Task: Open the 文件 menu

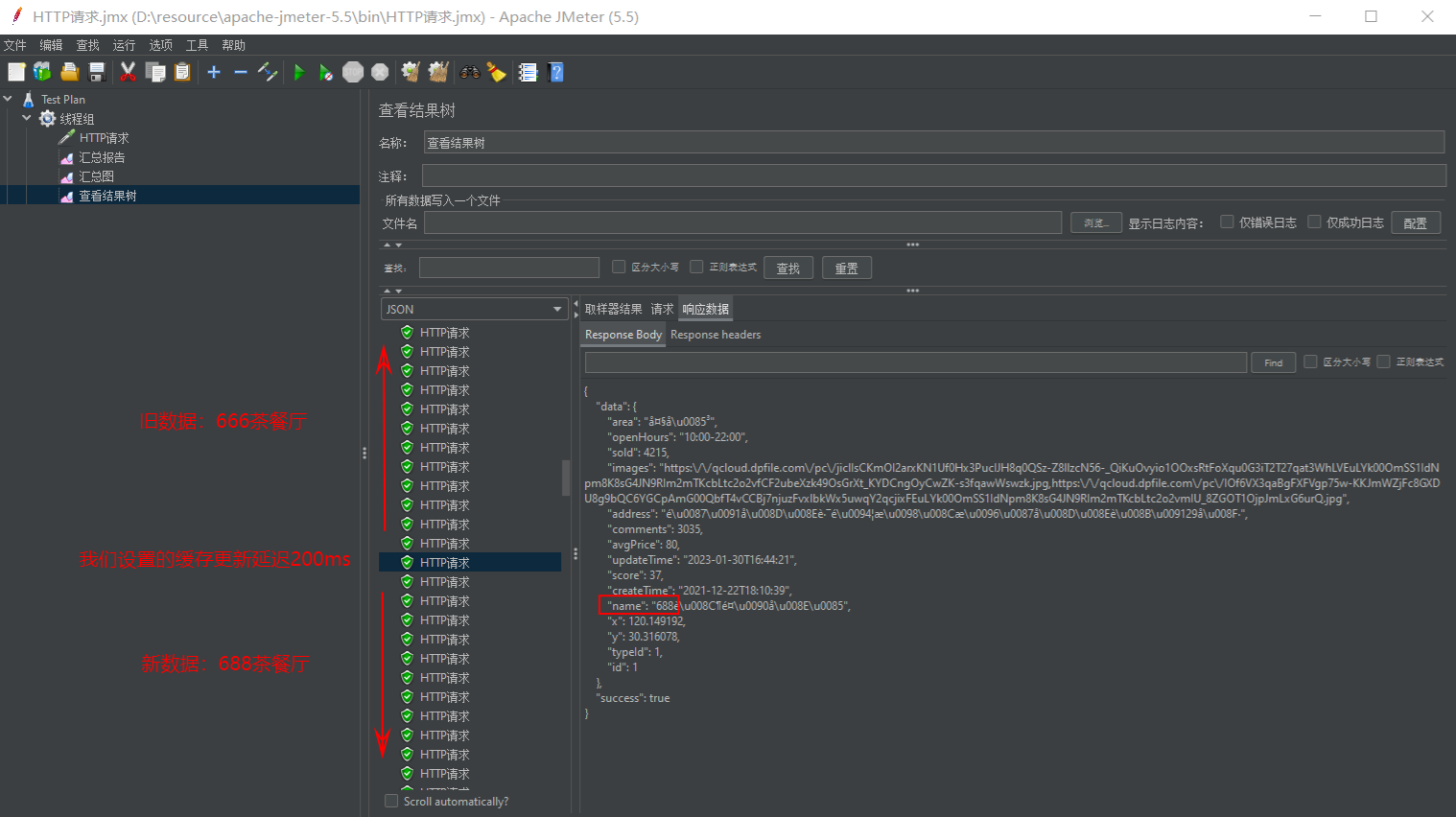Action: click(x=14, y=45)
